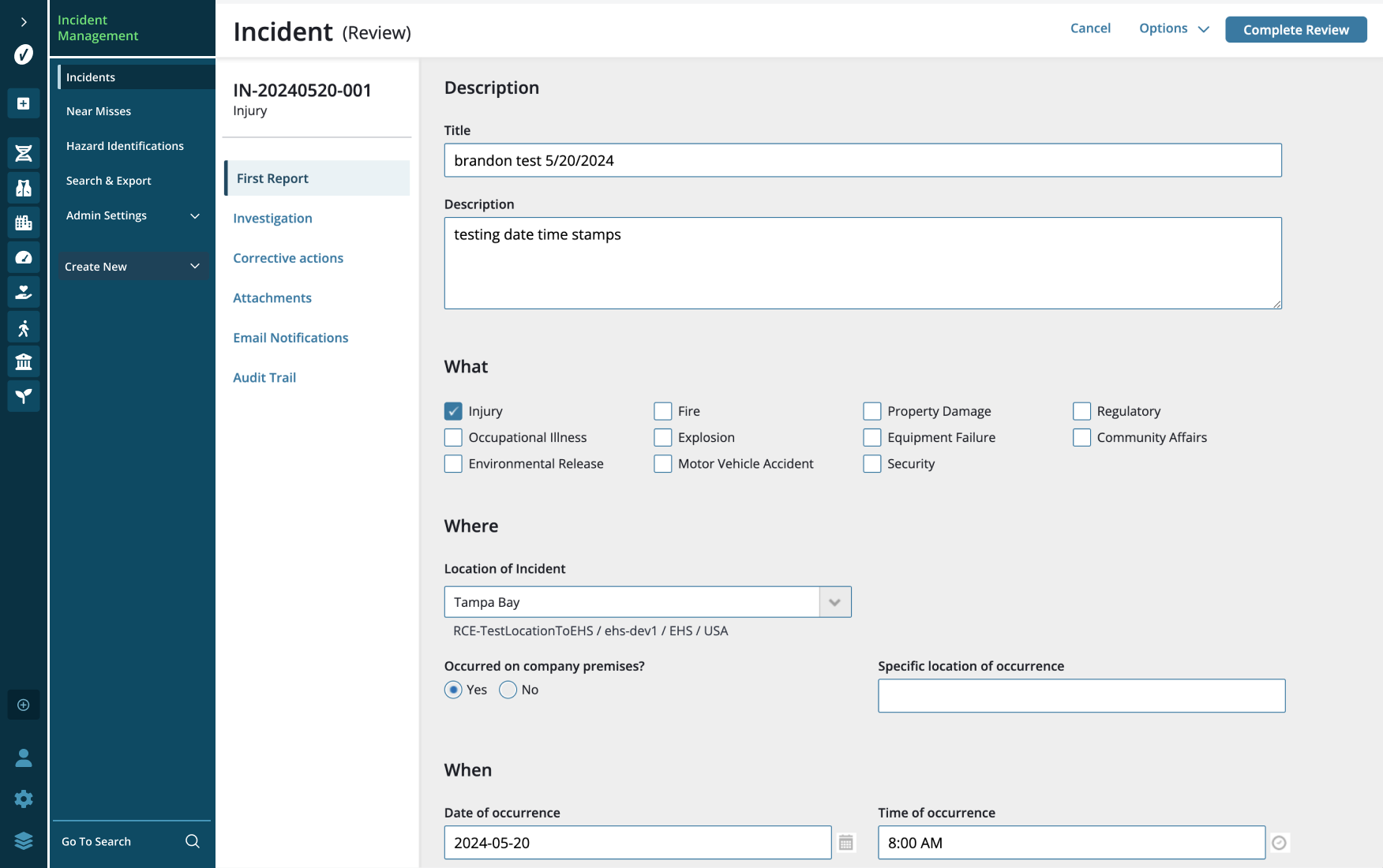Open the gauge dashboard icon
Viewport: 1383px width, 868px height.
[24, 257]
